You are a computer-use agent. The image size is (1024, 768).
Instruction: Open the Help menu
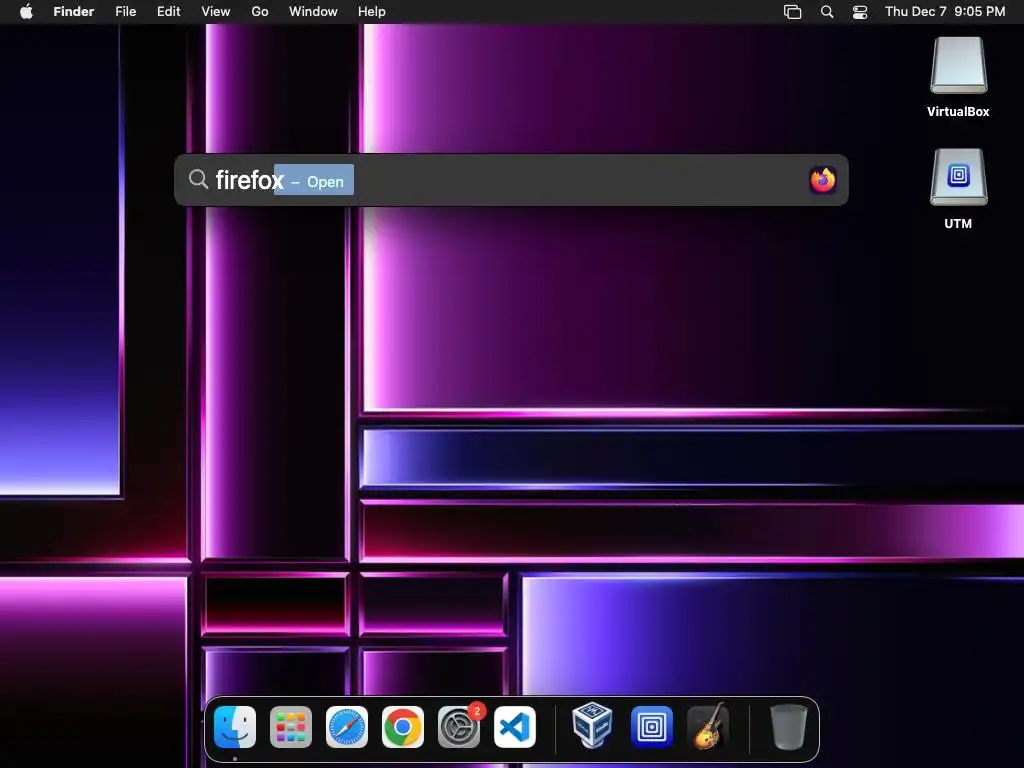point(372,12)
